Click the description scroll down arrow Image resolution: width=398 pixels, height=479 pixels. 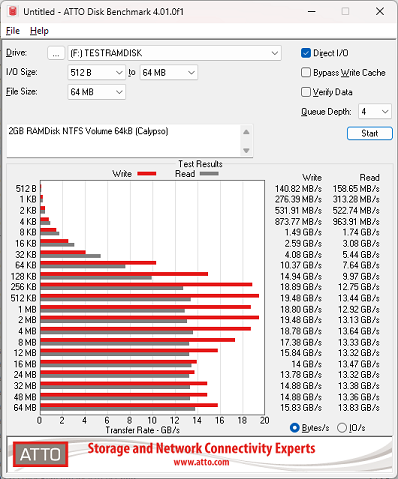click(x=246, y=150)
